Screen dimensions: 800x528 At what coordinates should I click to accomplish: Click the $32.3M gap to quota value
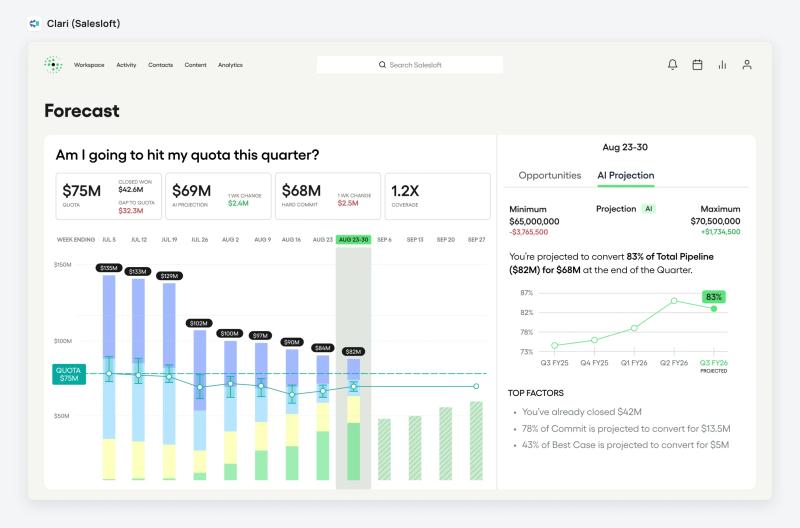tap(131, 211)
